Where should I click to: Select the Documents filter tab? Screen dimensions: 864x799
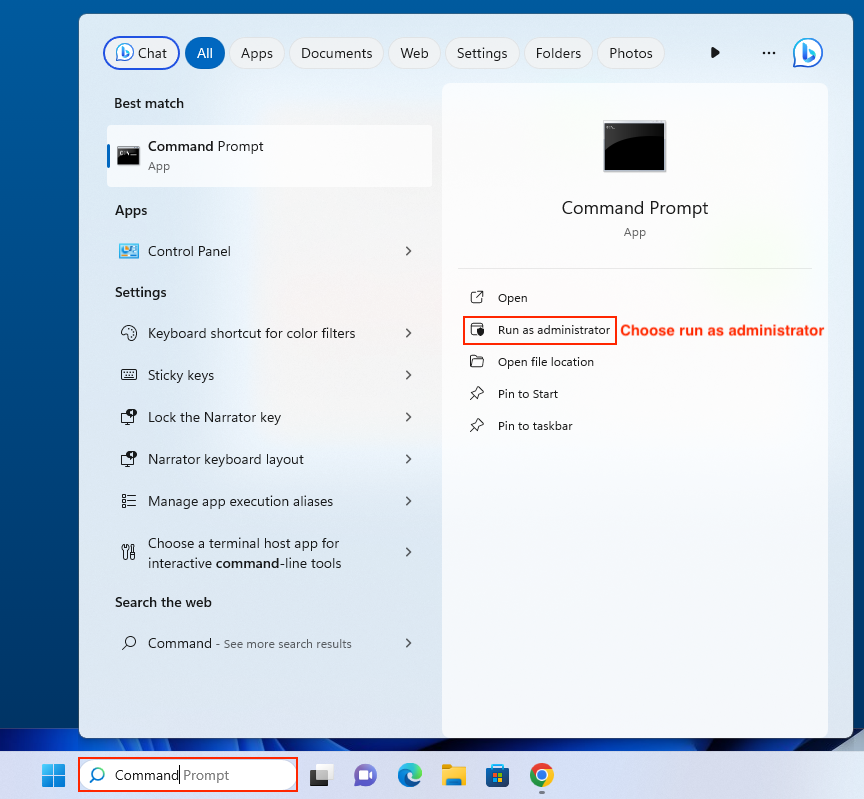point(336,53)
